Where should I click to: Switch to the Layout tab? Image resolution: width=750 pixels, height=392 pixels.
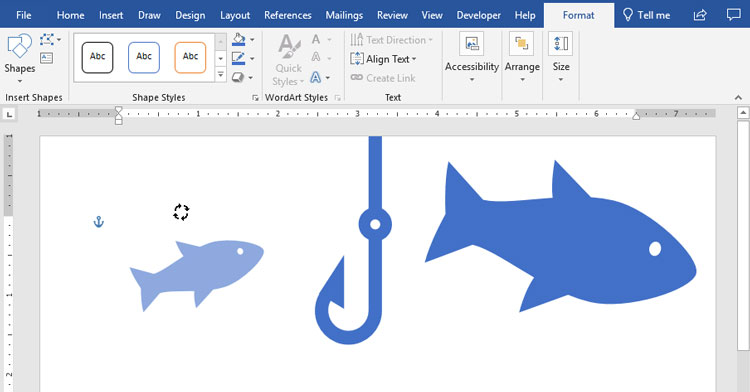(235, 15)
